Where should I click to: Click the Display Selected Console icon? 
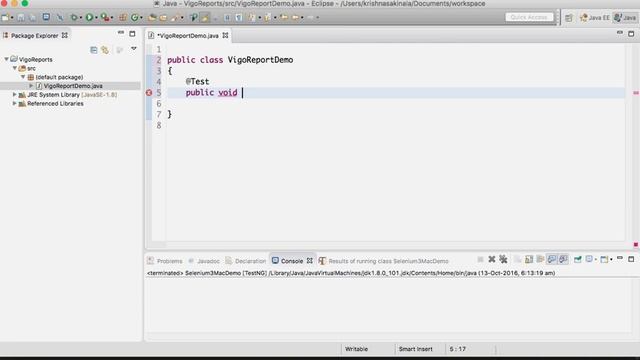pyautogui.click(x=589, y=259)
